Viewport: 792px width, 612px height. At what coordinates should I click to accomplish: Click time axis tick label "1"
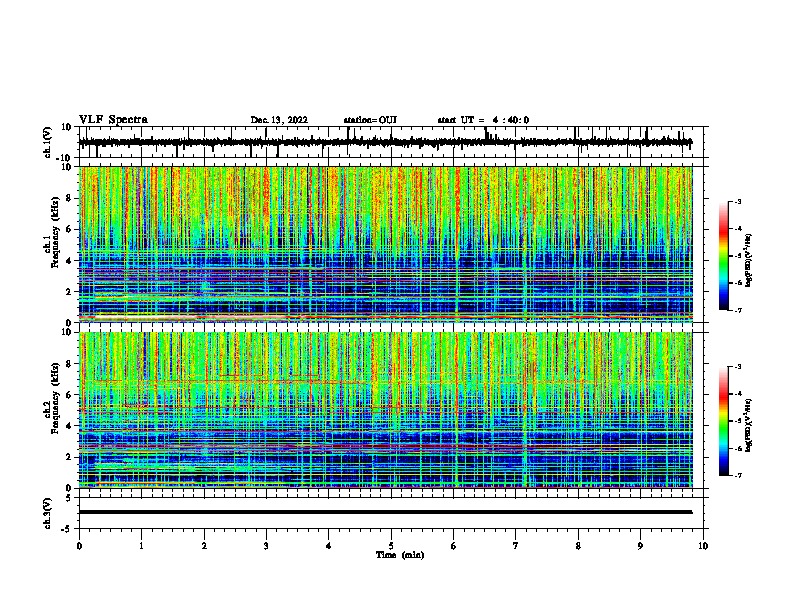(x=141, y=546)
